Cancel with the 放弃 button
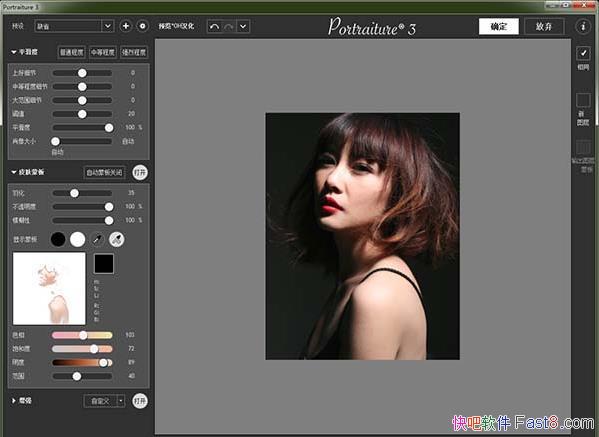 coord(544,26)
